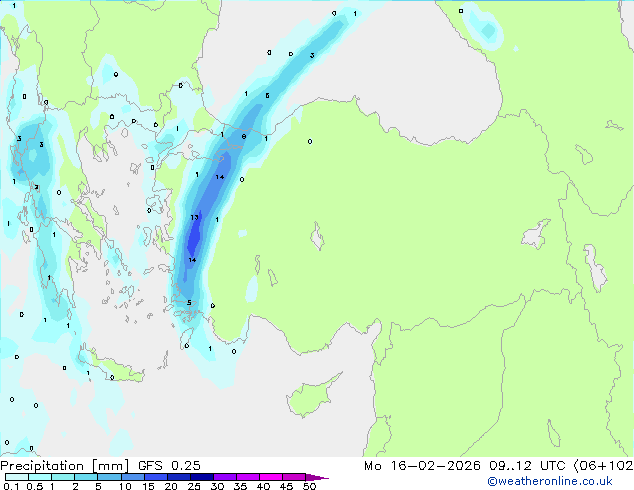Click the legend label '0.1'
This screenshot has width=634, height=490.
tap(11, 486)
